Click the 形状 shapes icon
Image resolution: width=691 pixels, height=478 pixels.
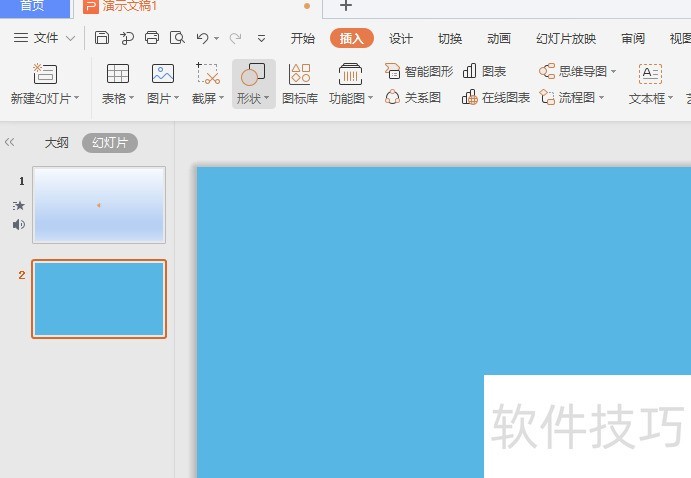click(x=253, y=74)
